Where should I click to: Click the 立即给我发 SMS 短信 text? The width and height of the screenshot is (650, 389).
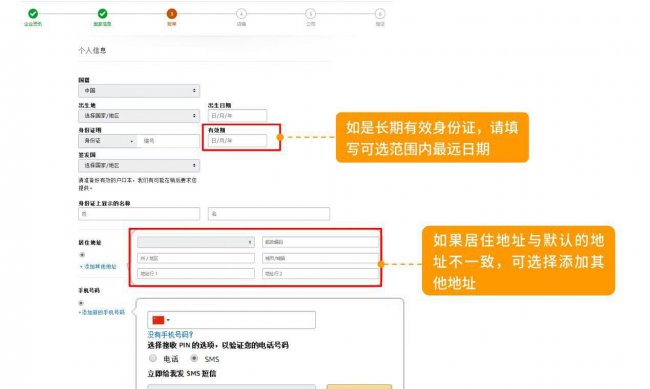[x=182, y=373]
